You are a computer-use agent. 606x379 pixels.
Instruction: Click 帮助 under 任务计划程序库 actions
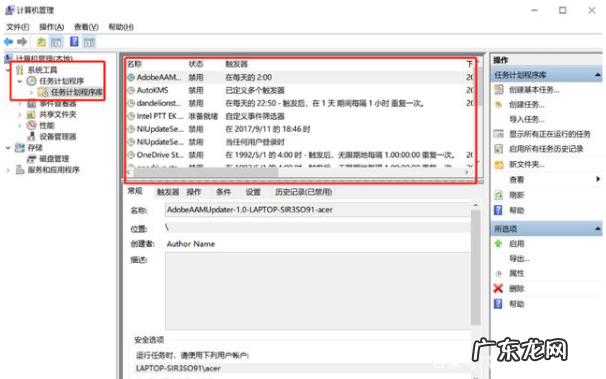coord(516,210)
